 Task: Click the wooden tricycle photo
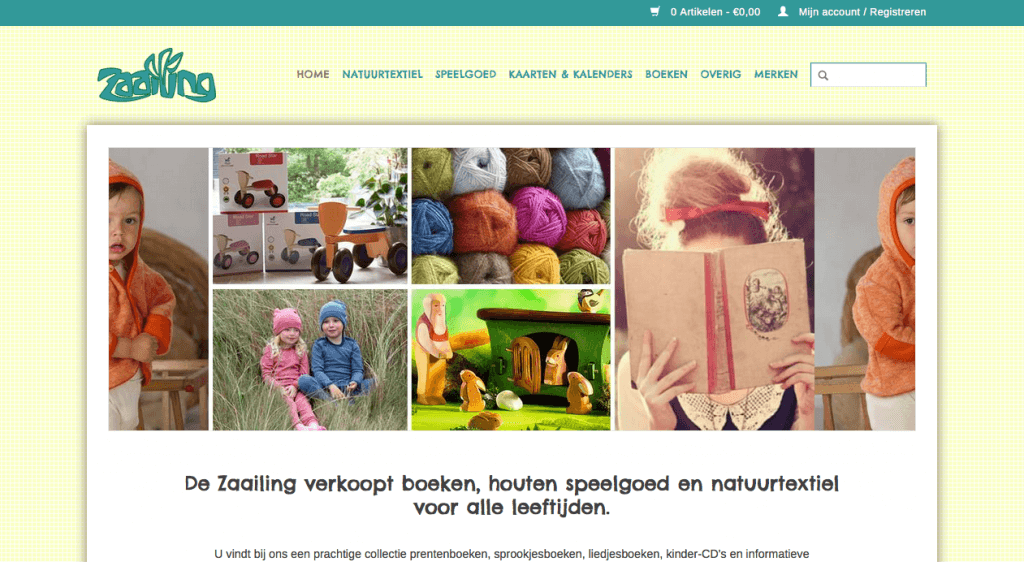(310, 216)
